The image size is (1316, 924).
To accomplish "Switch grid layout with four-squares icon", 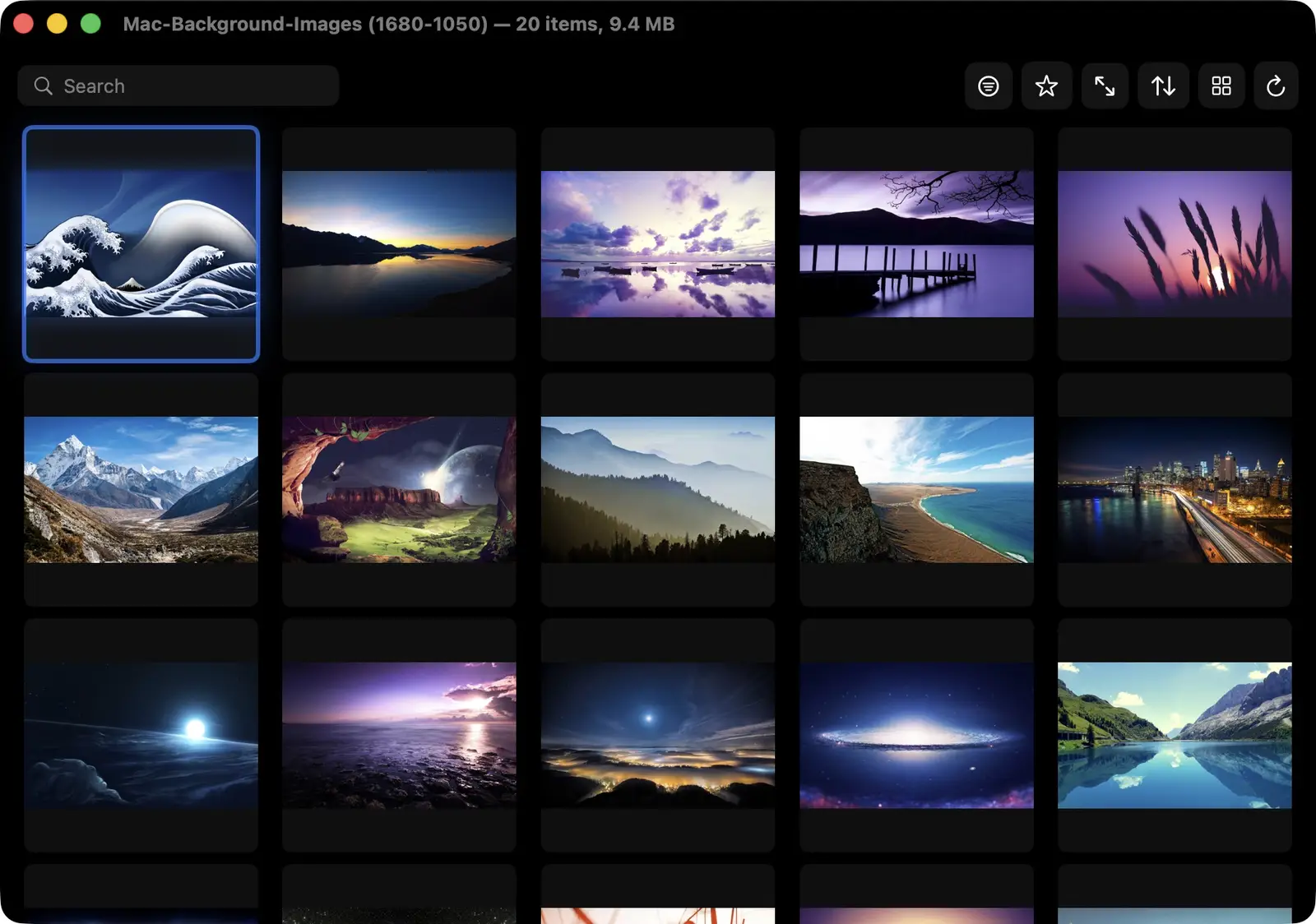I will pos(1221,85).
